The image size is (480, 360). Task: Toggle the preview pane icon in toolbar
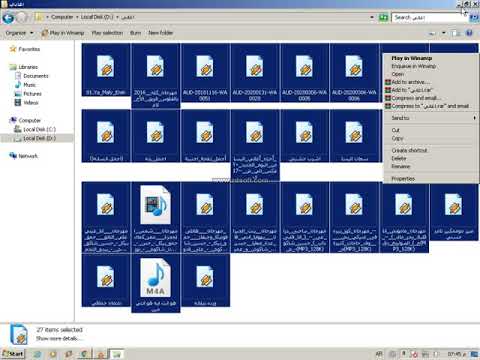(x=455, y=33)
